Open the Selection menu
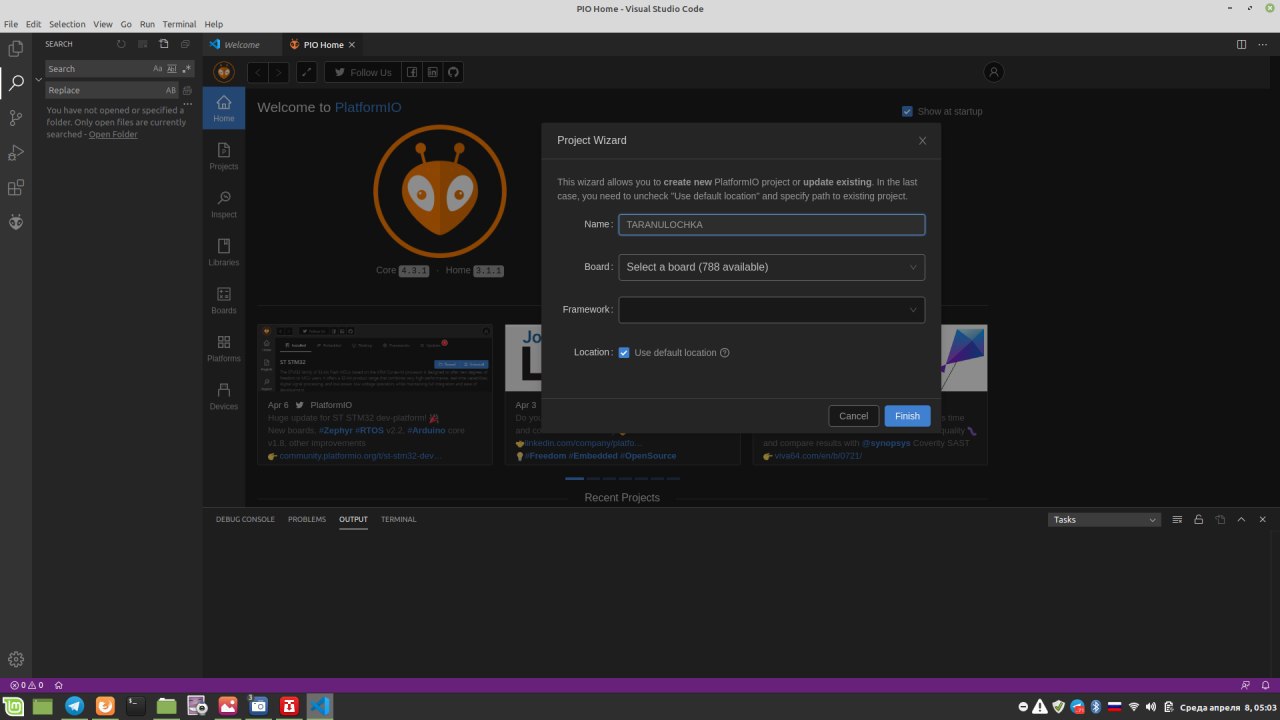 [67, 23]
